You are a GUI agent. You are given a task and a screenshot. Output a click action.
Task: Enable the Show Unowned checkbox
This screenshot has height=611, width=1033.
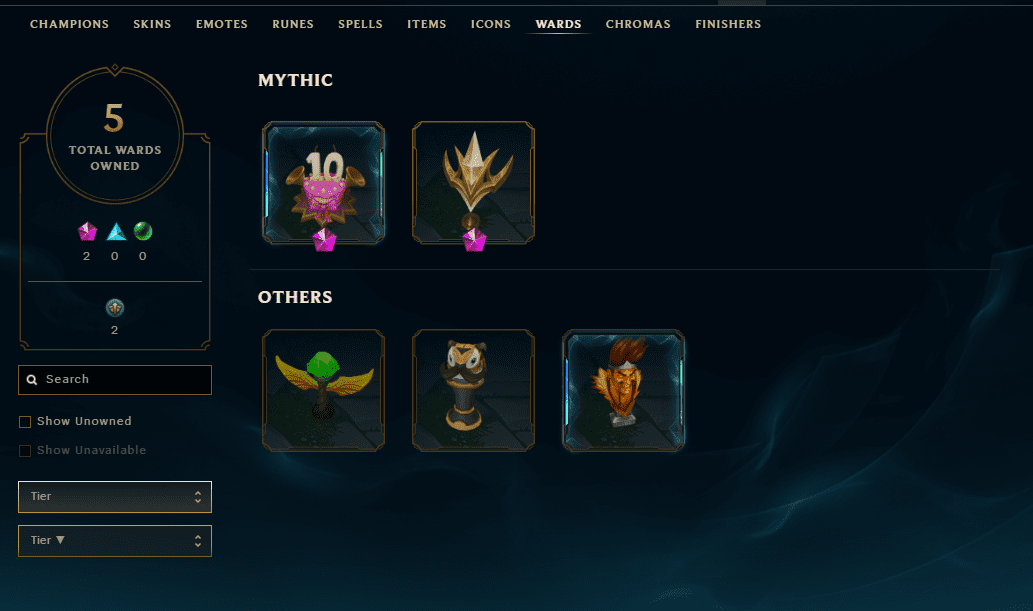[25, 422]
